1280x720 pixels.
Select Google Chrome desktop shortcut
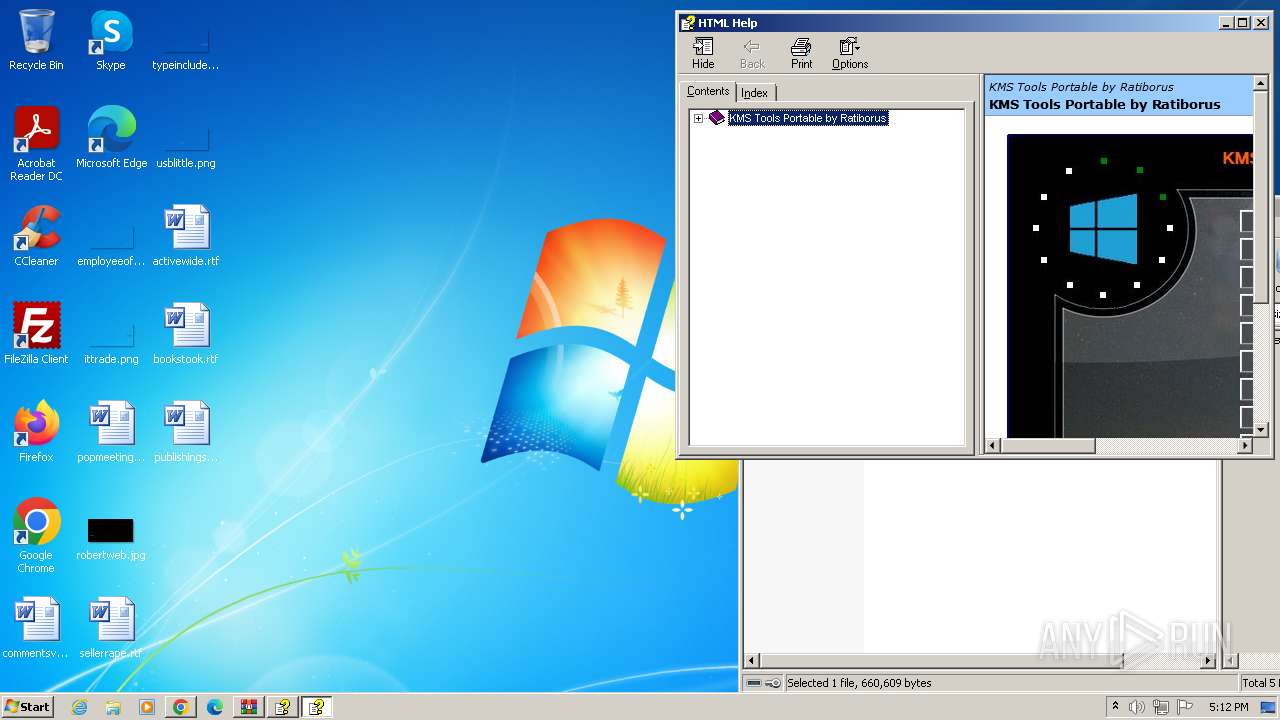pyautogui.click(x=36, y=536)
